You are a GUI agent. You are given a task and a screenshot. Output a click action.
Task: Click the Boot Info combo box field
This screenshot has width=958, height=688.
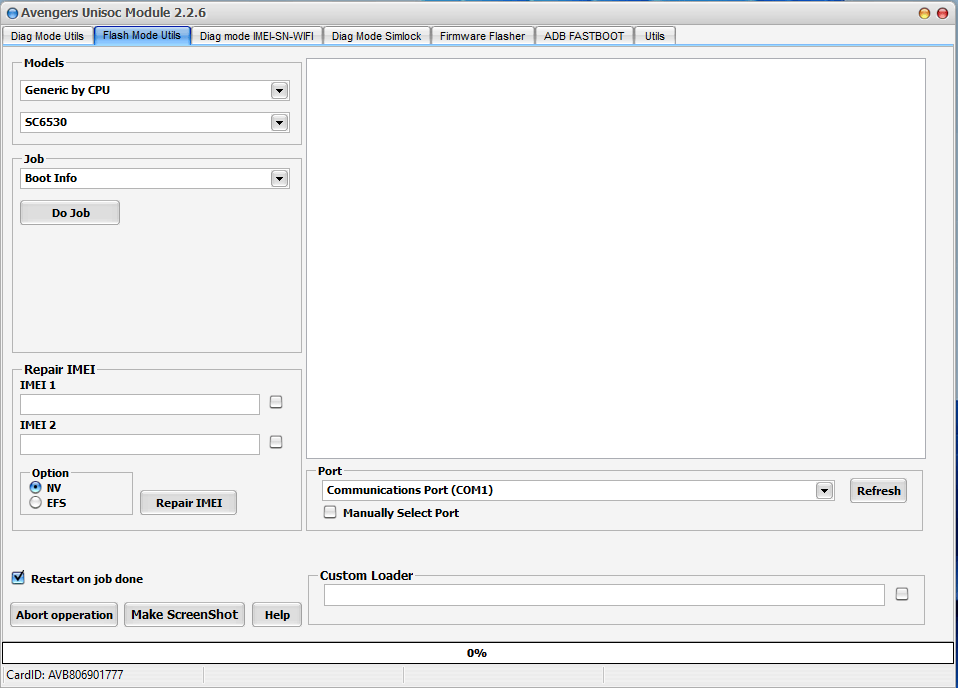point(155,178)
